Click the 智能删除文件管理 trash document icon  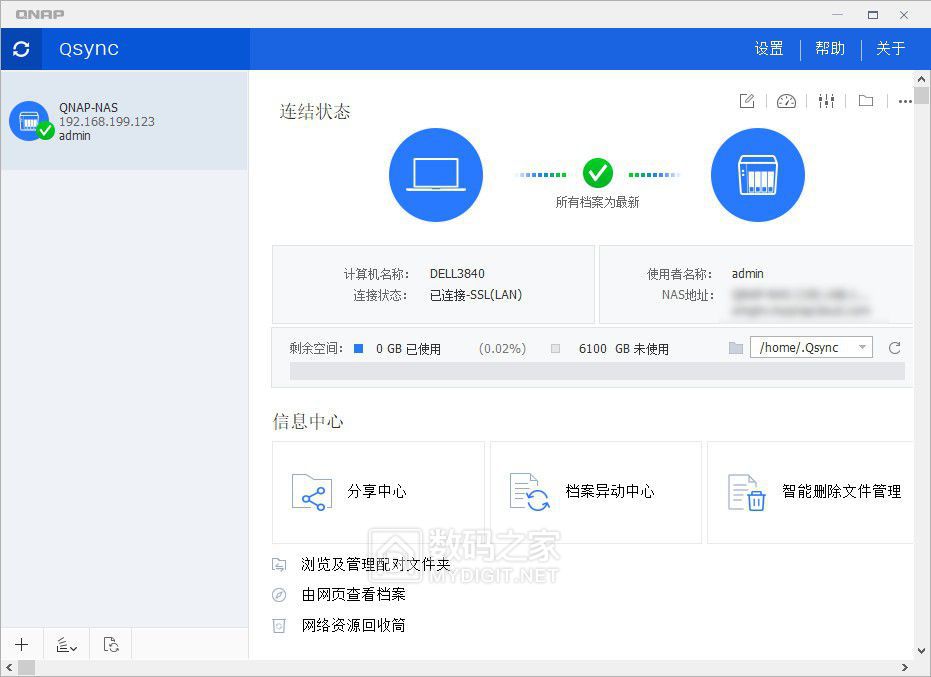pyautogui.click(x=746, y=491)
